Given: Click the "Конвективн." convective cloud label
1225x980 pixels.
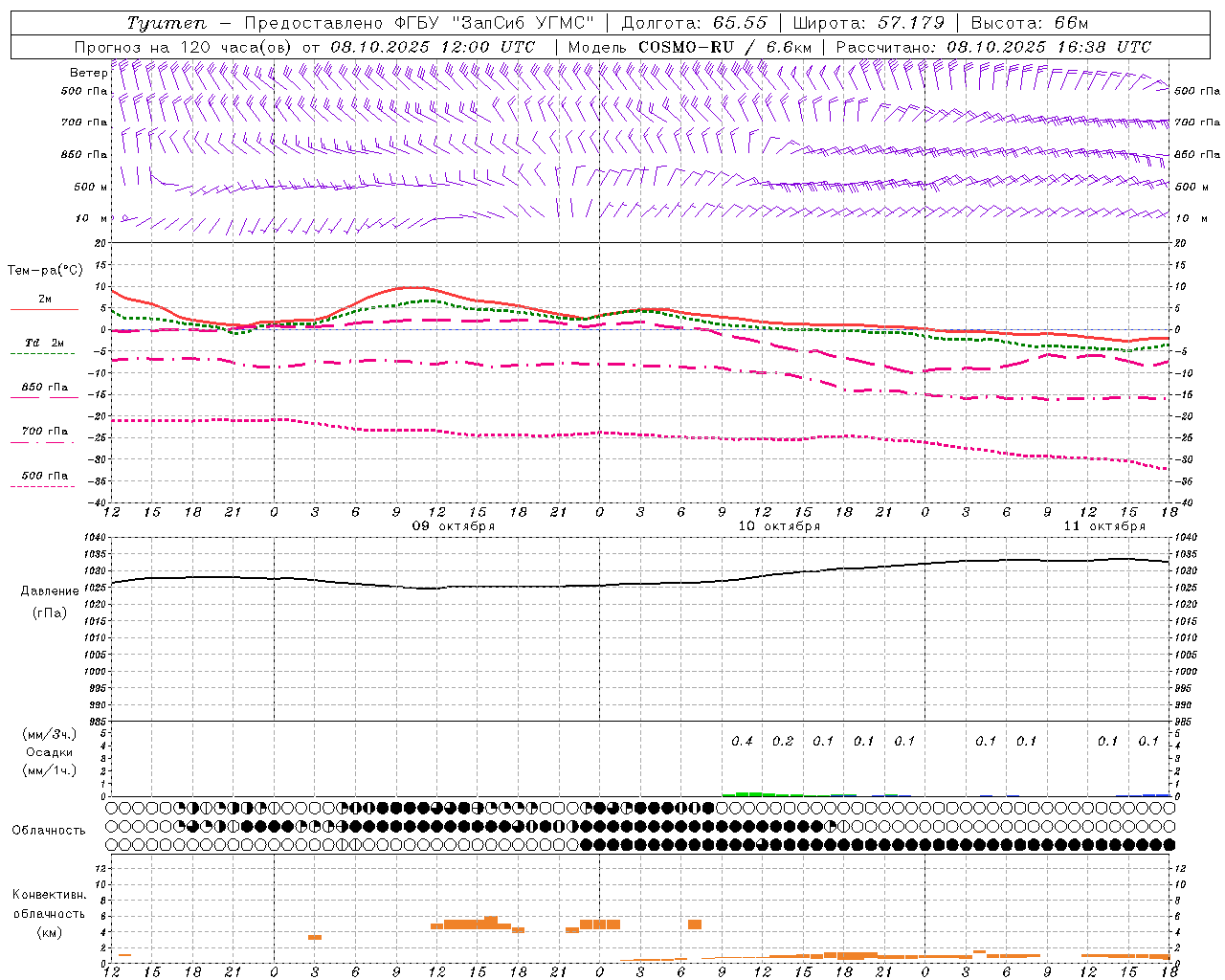Looking at the screenshot, I should (x=50, y=895).
